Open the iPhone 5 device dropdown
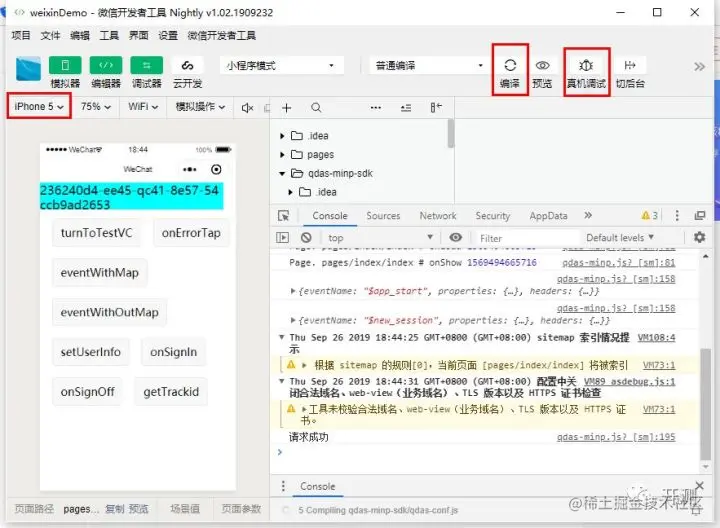This screenshot has width=720, height=528. click(x=39, y=107)
